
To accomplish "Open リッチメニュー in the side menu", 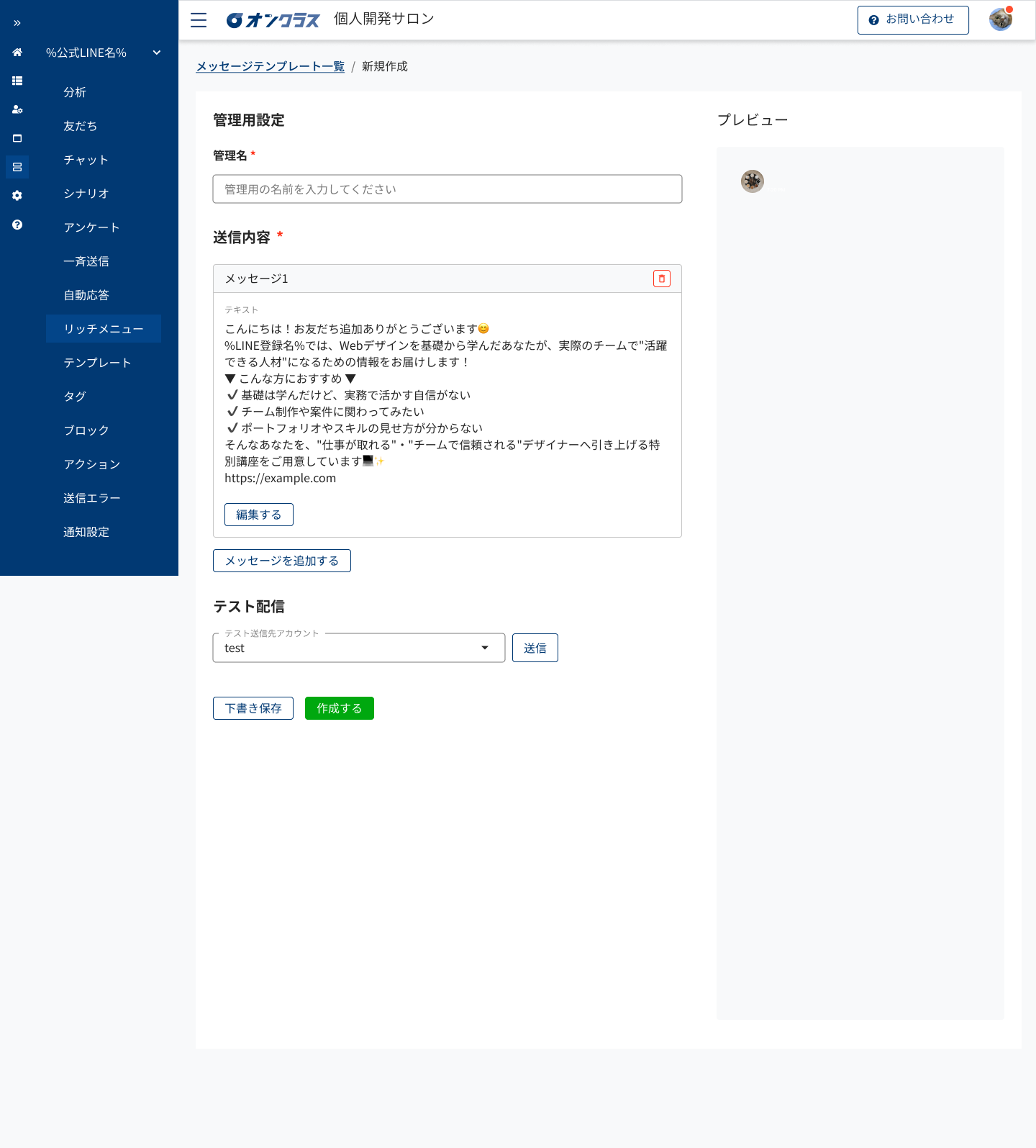I will [x=104, y=329].
